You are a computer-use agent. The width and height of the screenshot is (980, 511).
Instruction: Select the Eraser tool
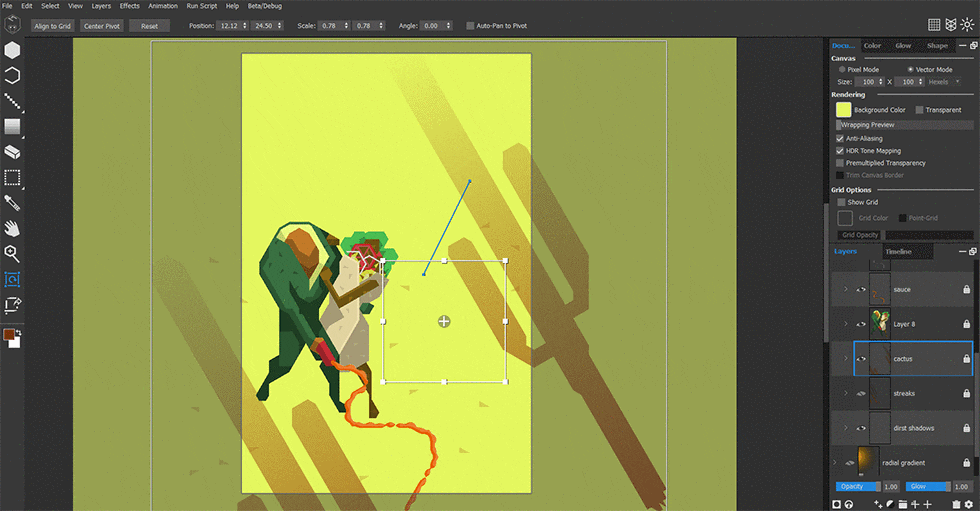12,153
